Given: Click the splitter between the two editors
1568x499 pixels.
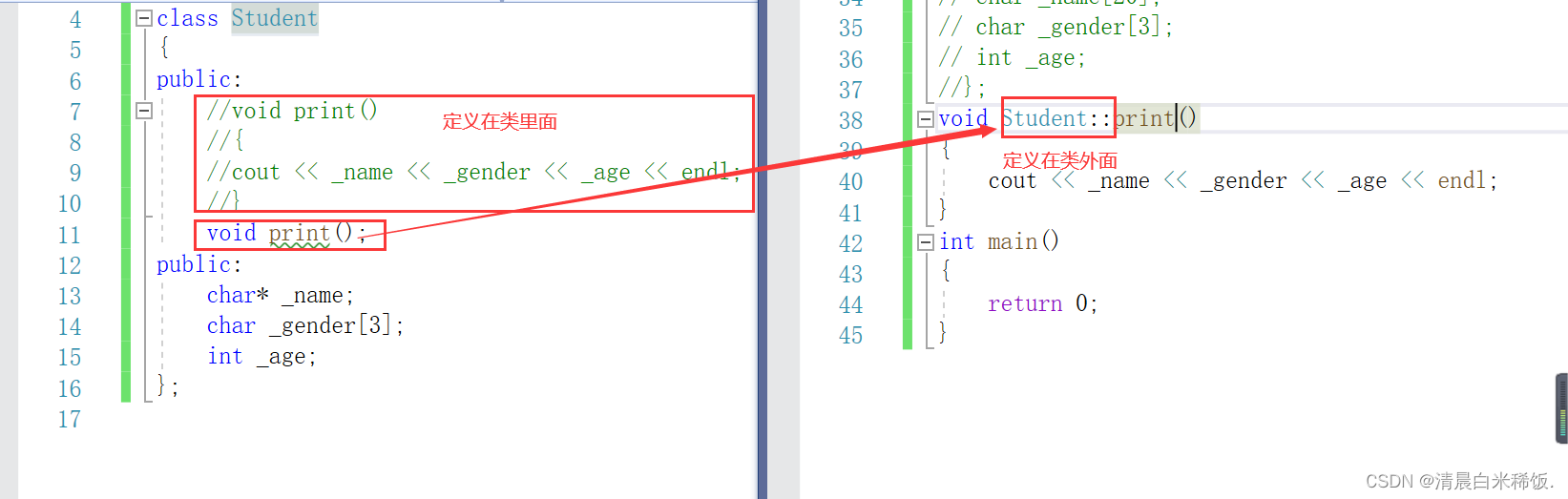Looking at the screenshot, I should (763, 249).
